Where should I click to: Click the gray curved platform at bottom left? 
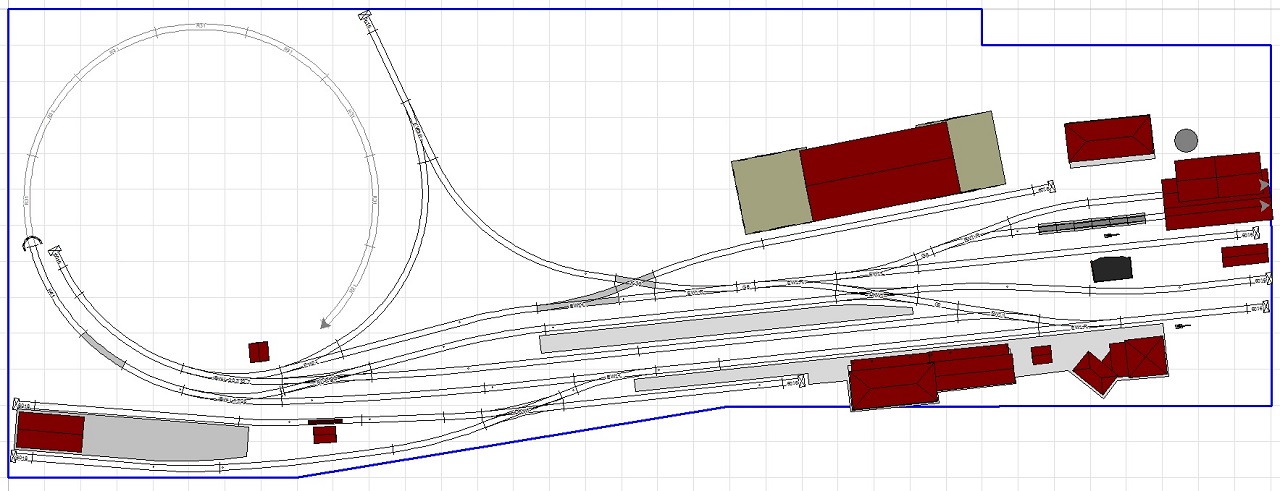point(165,440)
